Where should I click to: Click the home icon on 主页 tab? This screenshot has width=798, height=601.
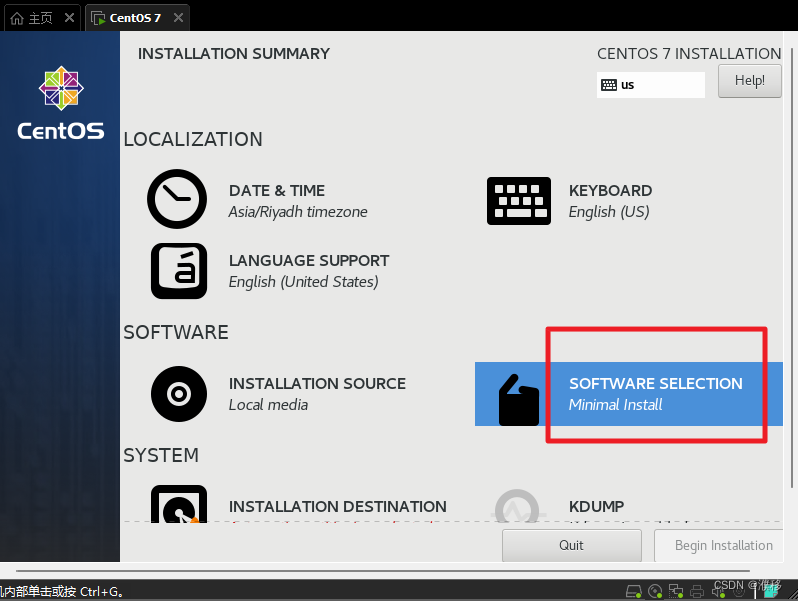click(x=17, y=18)
